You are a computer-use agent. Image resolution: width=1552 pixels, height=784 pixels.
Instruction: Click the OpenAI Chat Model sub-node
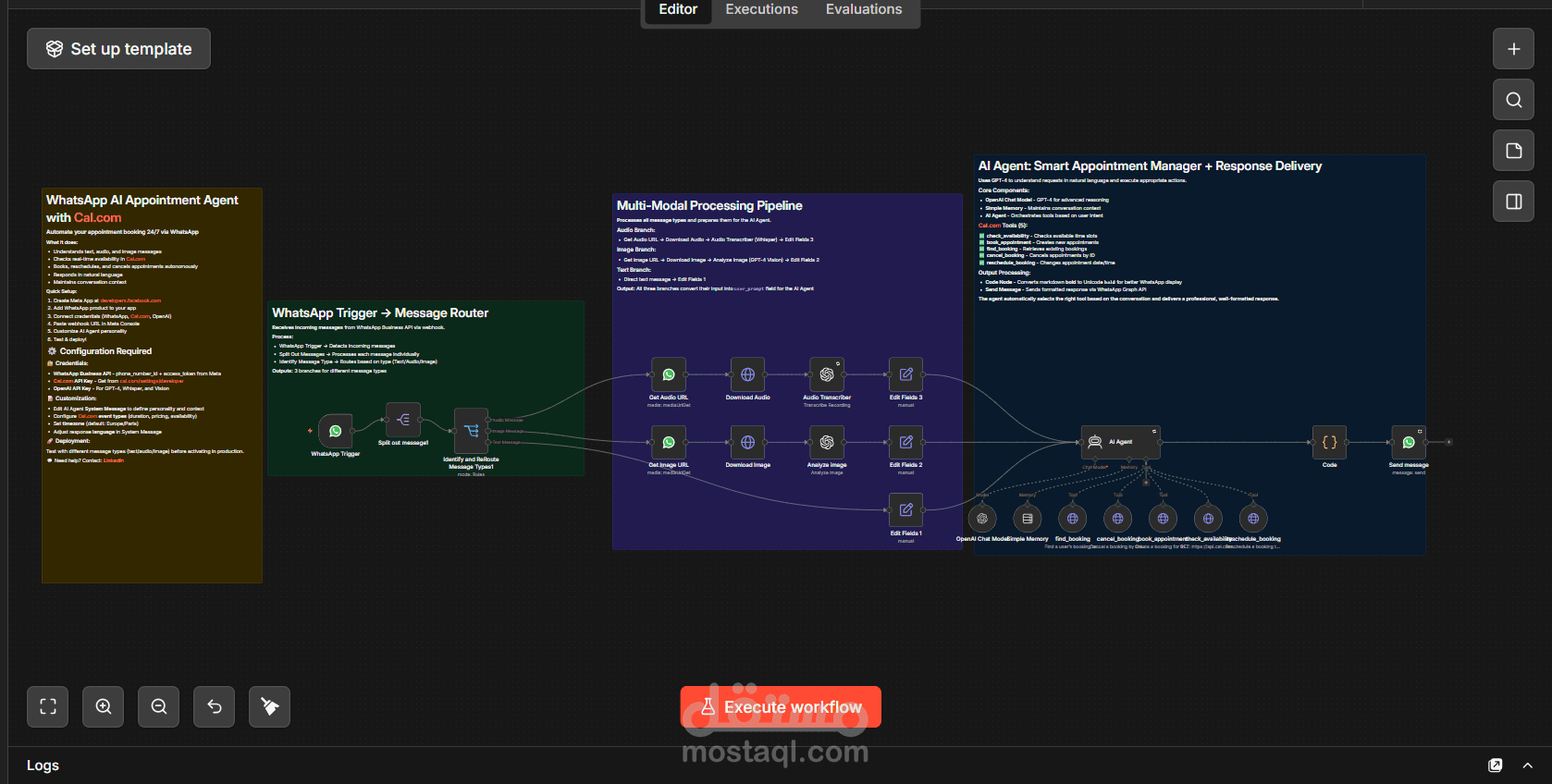[x=982, y=519]
